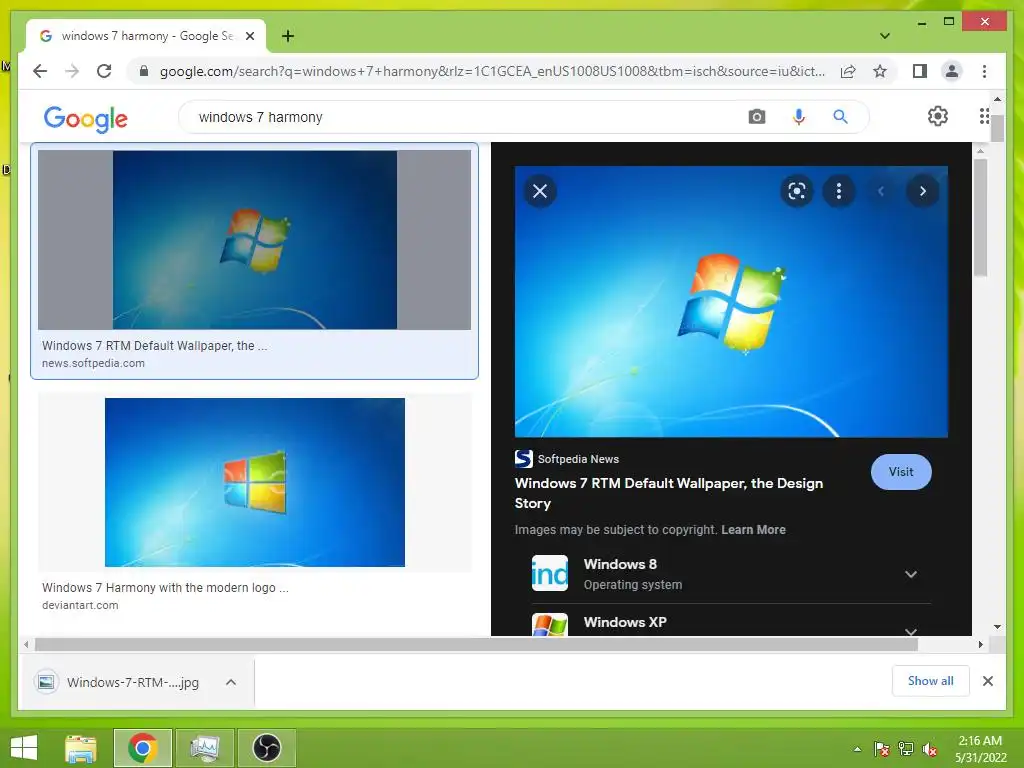
Task: Open the Windows Start button
Action: [x=24, y=748]
